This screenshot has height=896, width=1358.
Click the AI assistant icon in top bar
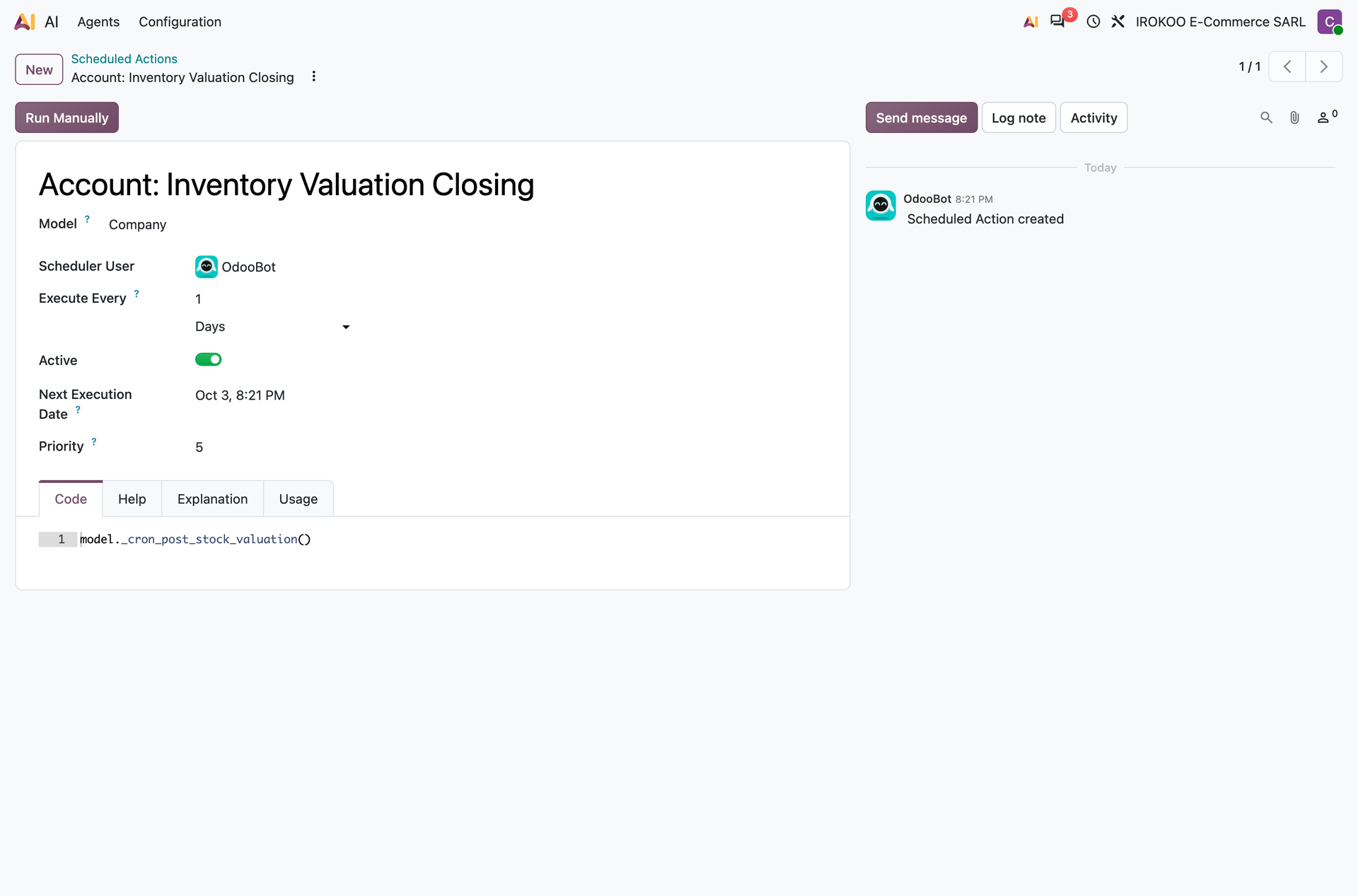(1031, 22)
